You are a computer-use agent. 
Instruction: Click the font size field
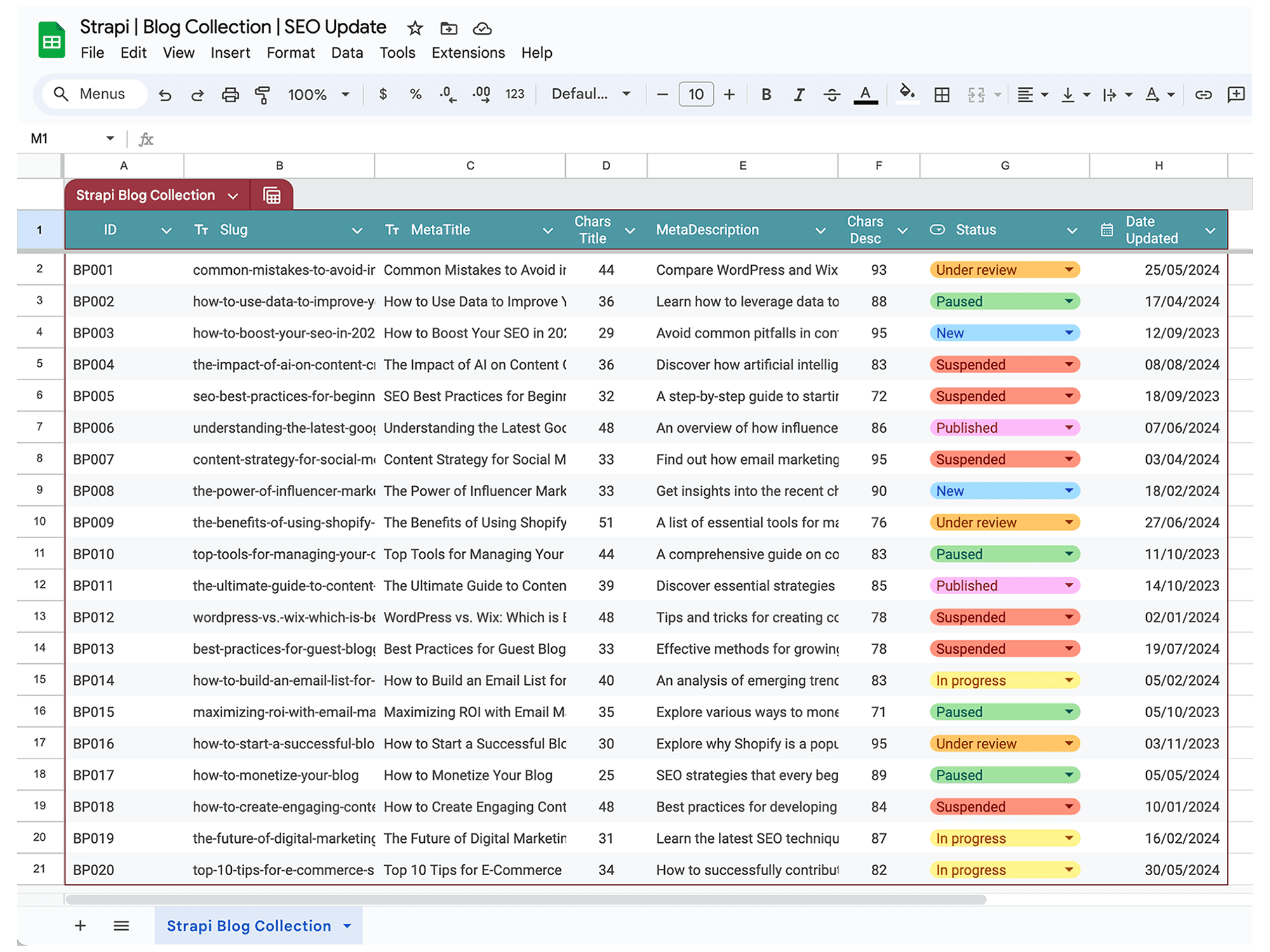pyautogui.click(x=696, y=95)
